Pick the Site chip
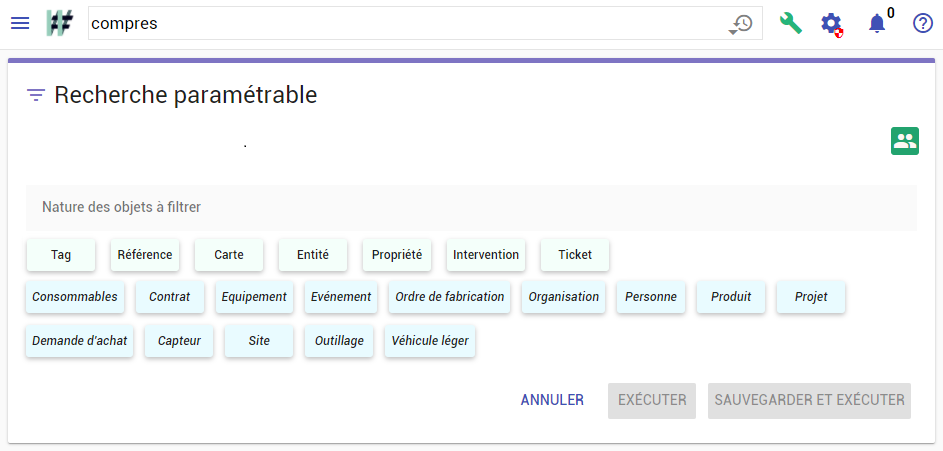 pos(259,341)
